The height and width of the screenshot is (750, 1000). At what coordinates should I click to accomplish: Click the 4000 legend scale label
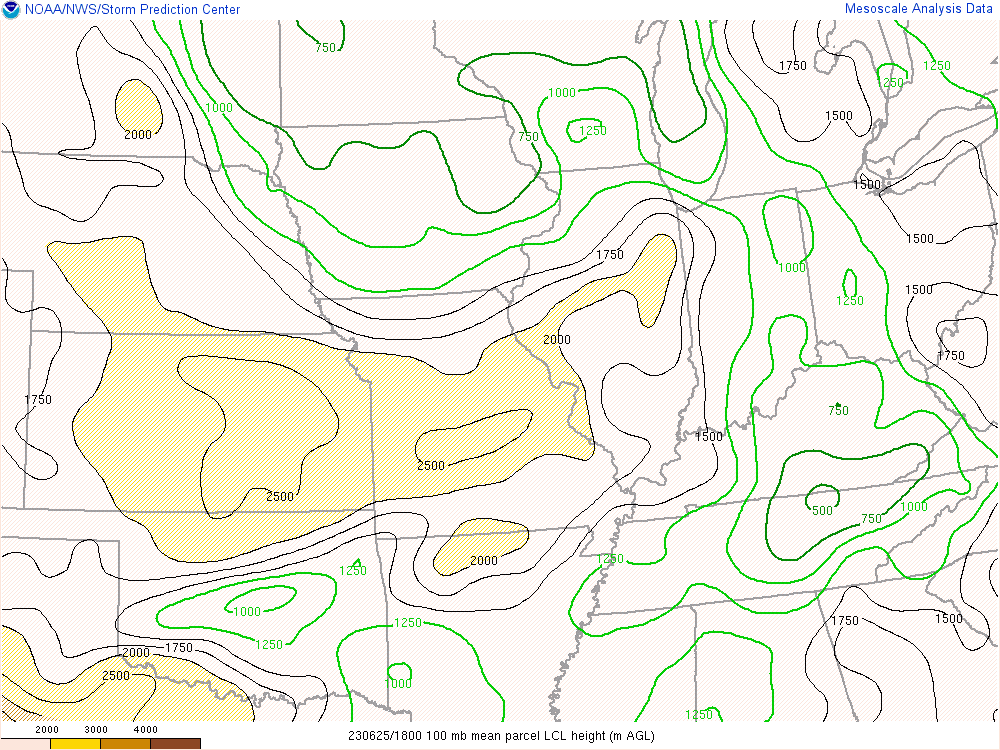(146, 730)
